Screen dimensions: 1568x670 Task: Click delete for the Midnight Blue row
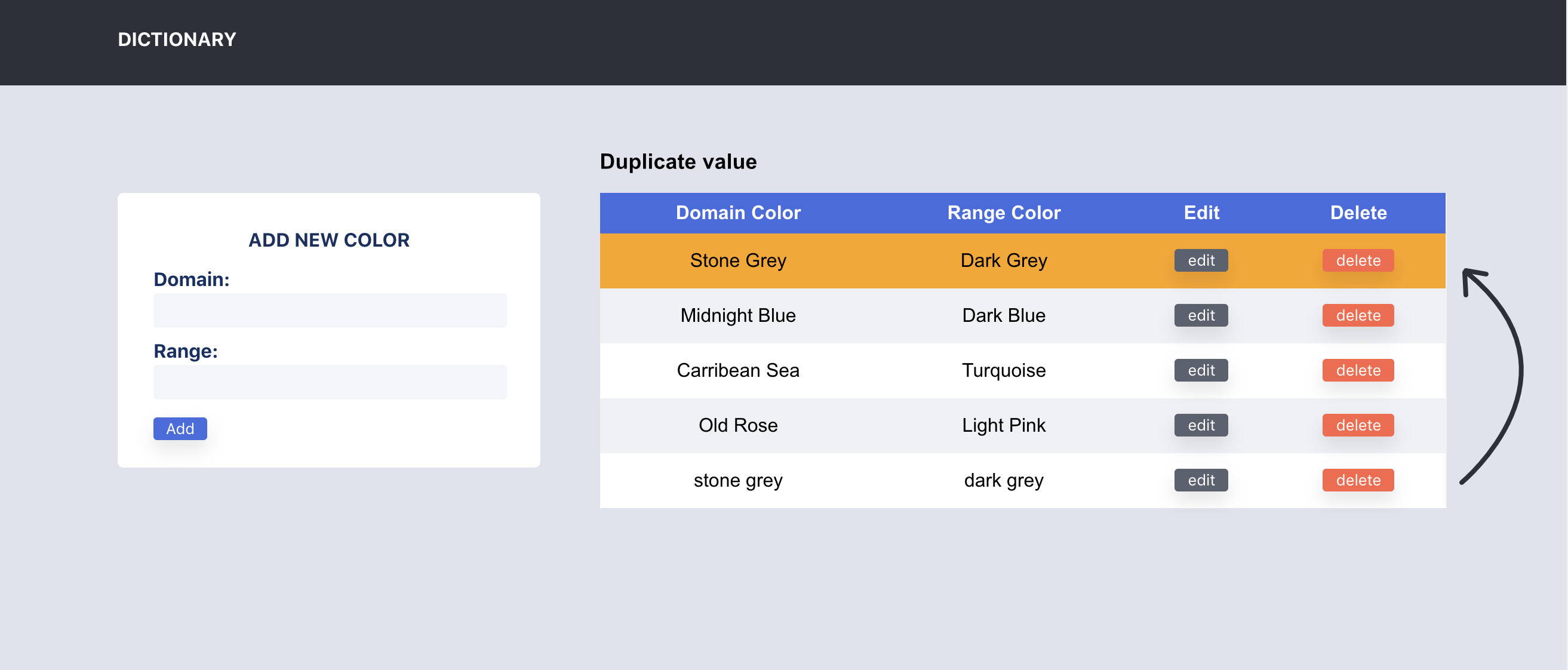click(1358, 315)
